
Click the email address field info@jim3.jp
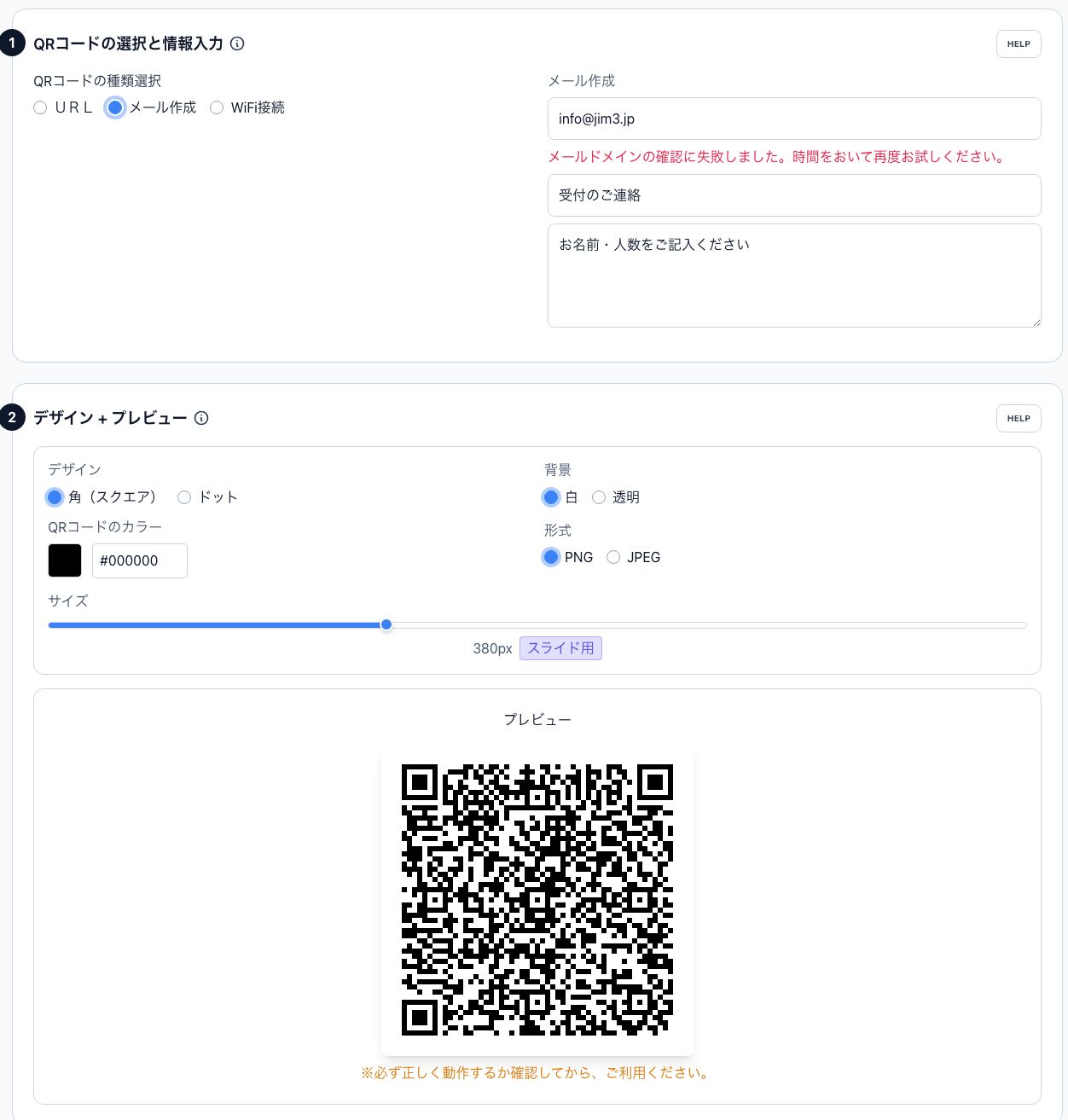tap(794, 119)
